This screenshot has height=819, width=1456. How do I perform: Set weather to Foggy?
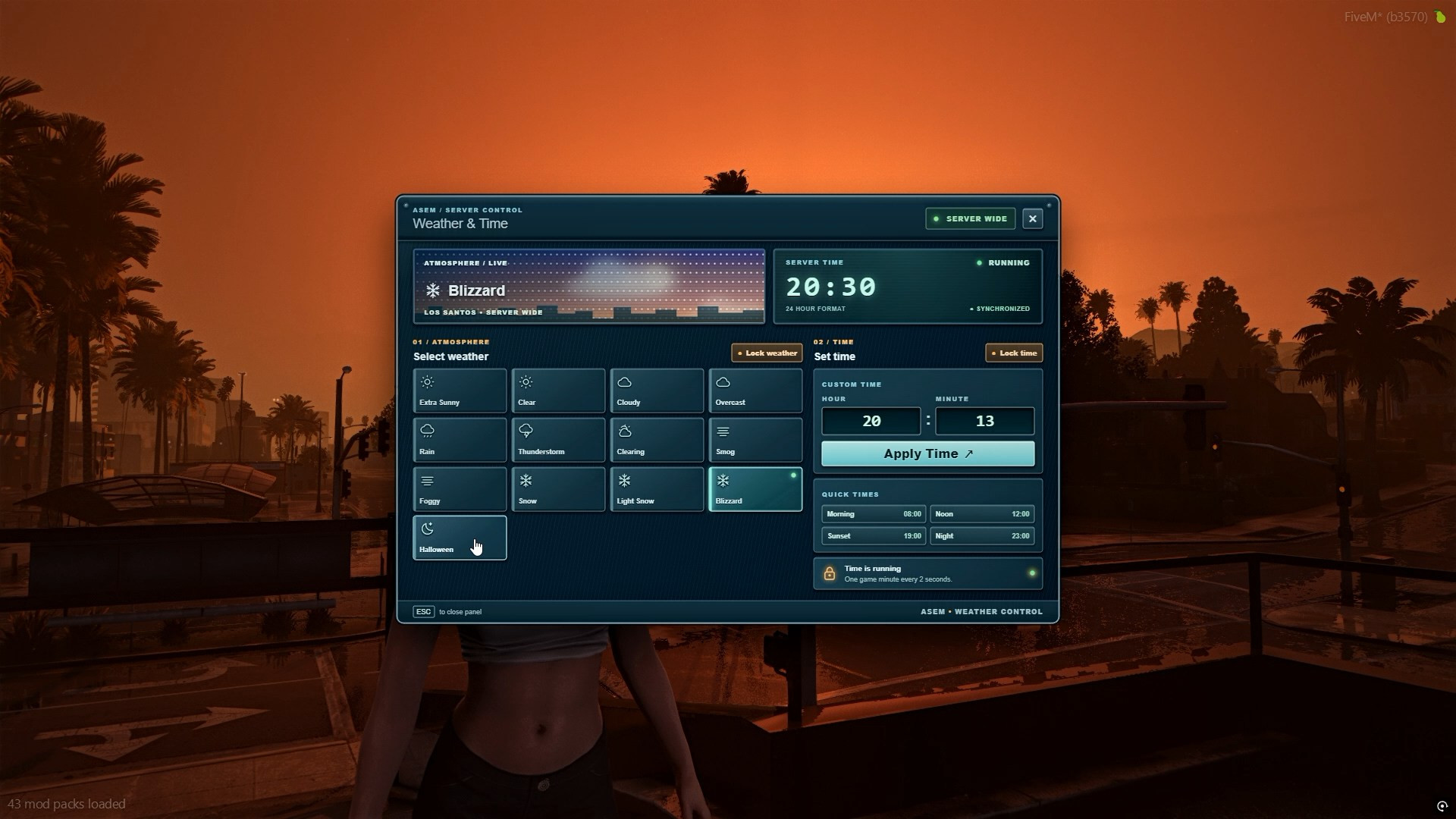(460, 489)
